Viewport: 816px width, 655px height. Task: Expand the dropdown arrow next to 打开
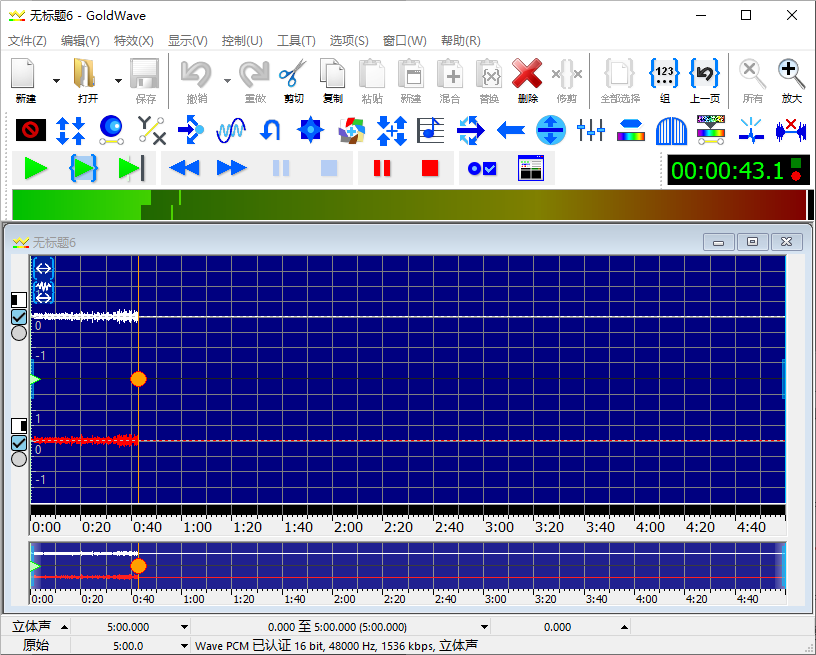(118, 81)
